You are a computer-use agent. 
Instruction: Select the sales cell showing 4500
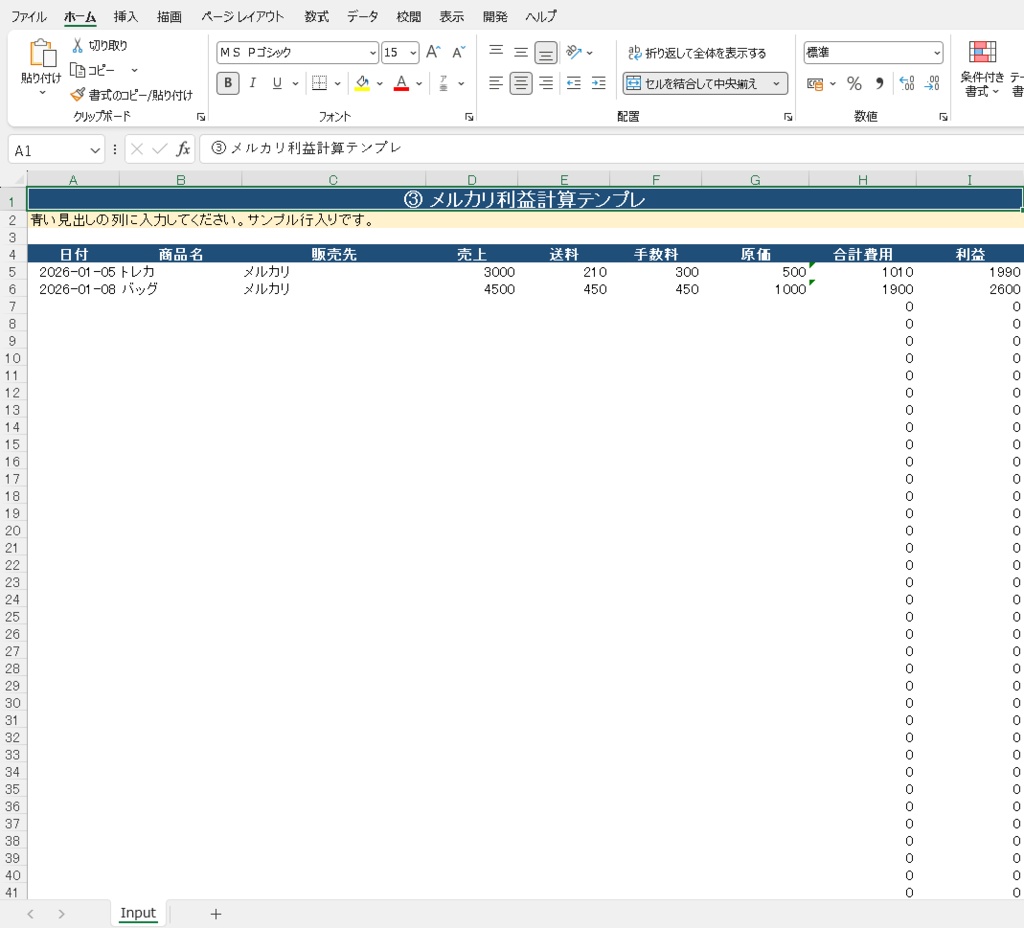(472, 289)
